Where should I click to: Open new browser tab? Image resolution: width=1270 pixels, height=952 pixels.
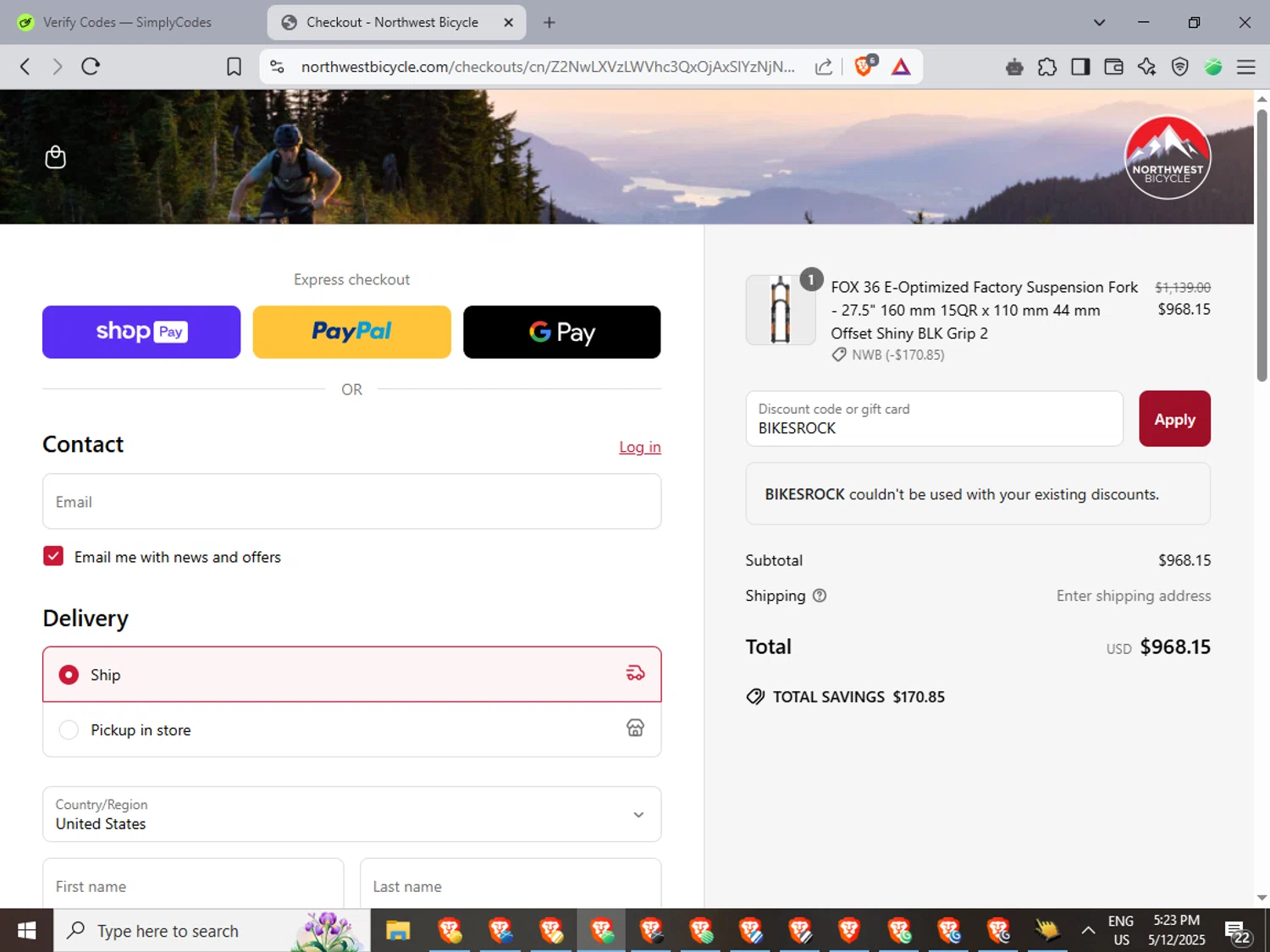(x=549, y=23)
